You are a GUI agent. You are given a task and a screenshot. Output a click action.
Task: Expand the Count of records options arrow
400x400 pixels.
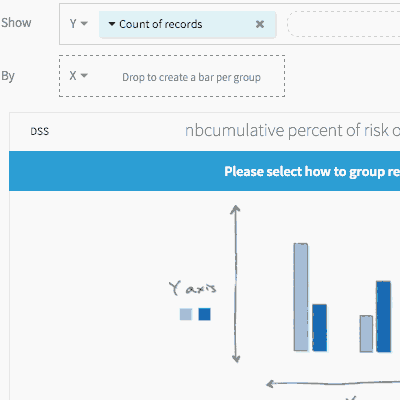tap(112, 24)
